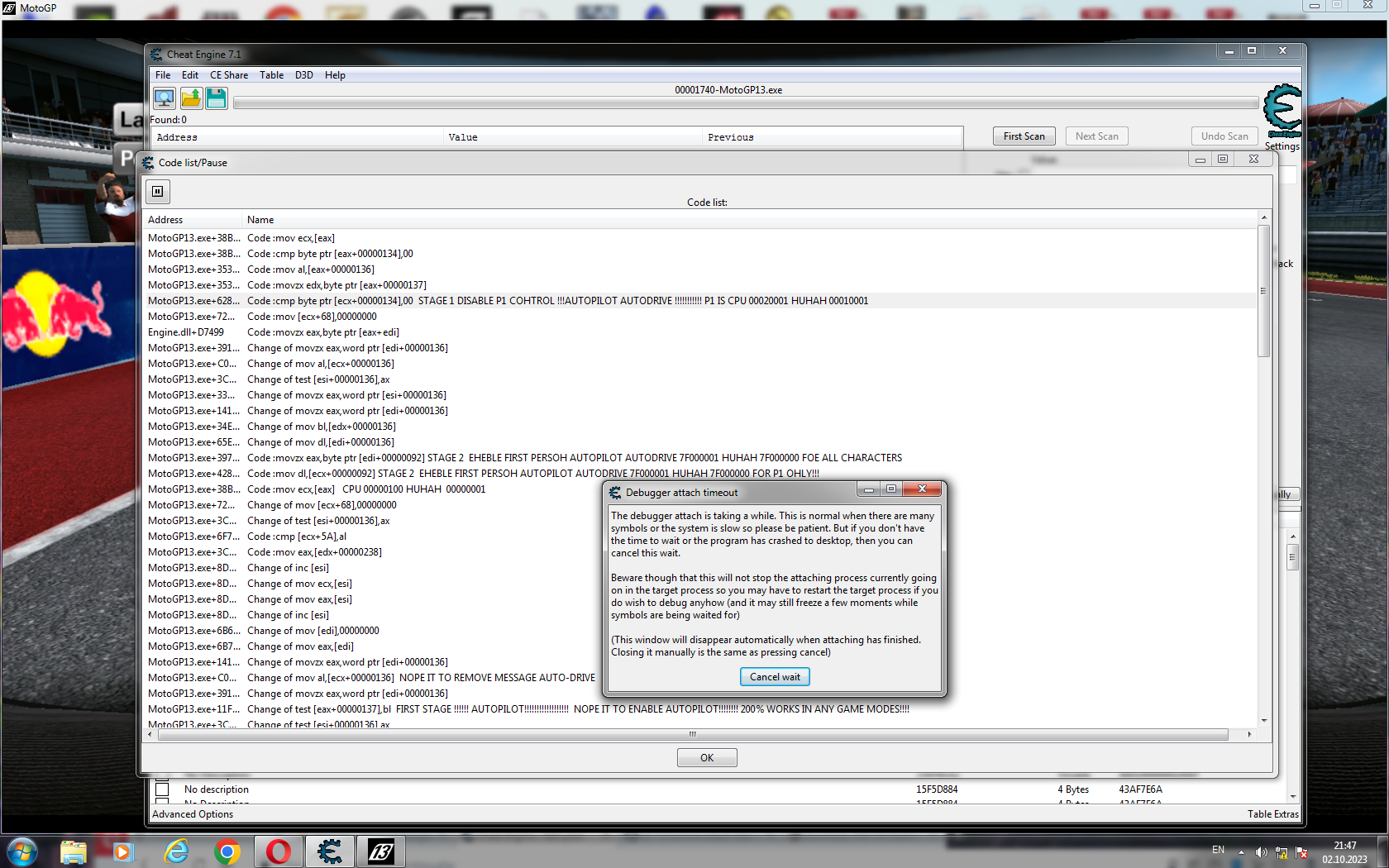
Task: Select STAGE 1 DISABLE P1 CONTROL code entry
Action: [701, 301]
